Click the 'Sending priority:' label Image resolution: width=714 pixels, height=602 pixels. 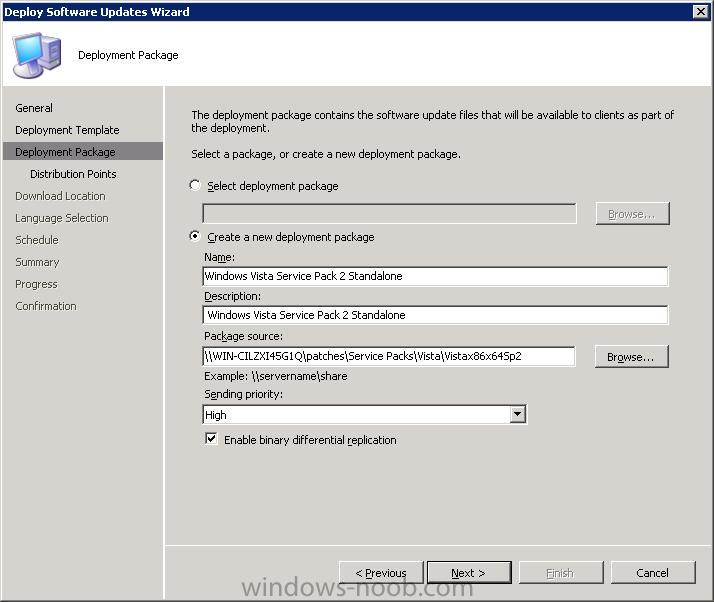click(x=243, y=394)
